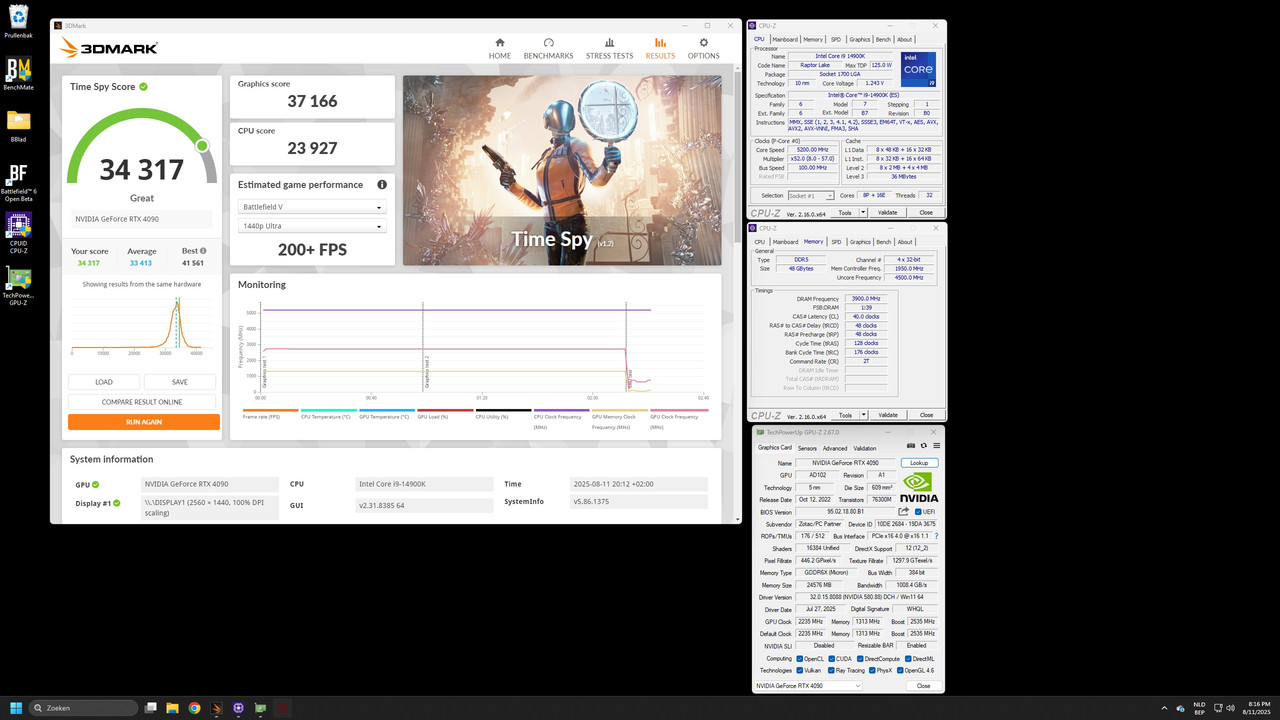Click the Time Spy artwork thumbnail

pos(562,170)
